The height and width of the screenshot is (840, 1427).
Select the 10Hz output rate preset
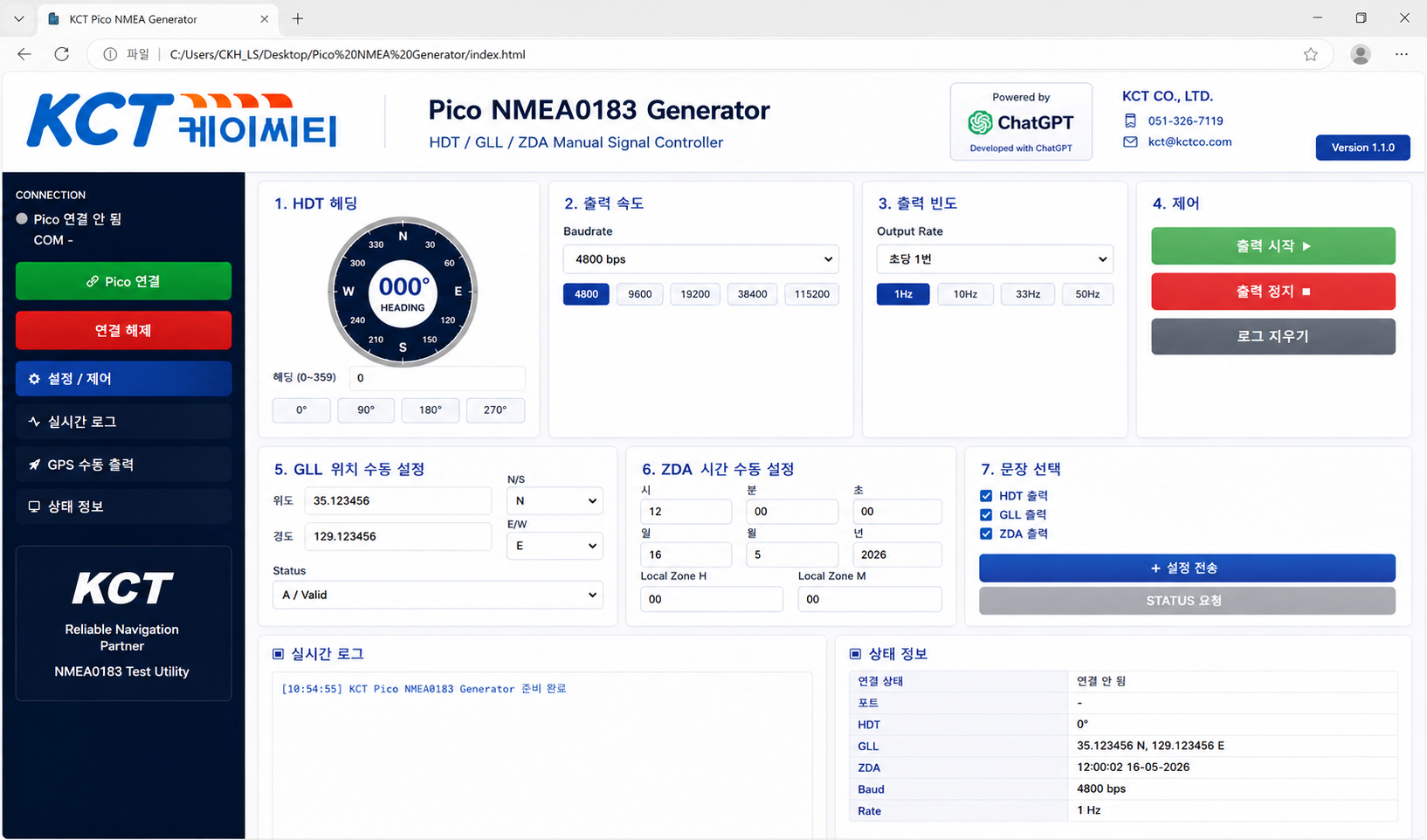pyautogui.click(x=965, y=294)
